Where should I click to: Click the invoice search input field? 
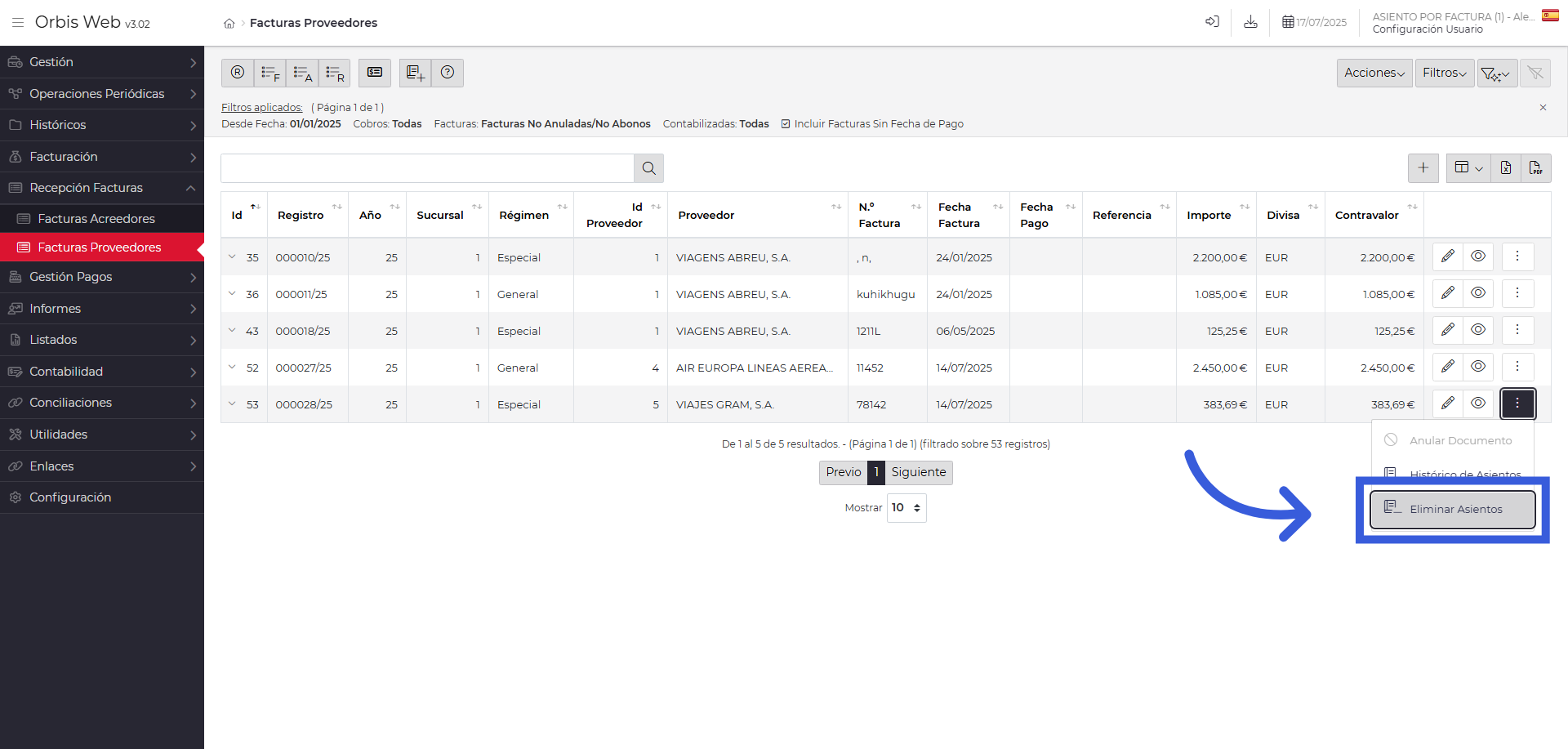(x=427, y=168)
